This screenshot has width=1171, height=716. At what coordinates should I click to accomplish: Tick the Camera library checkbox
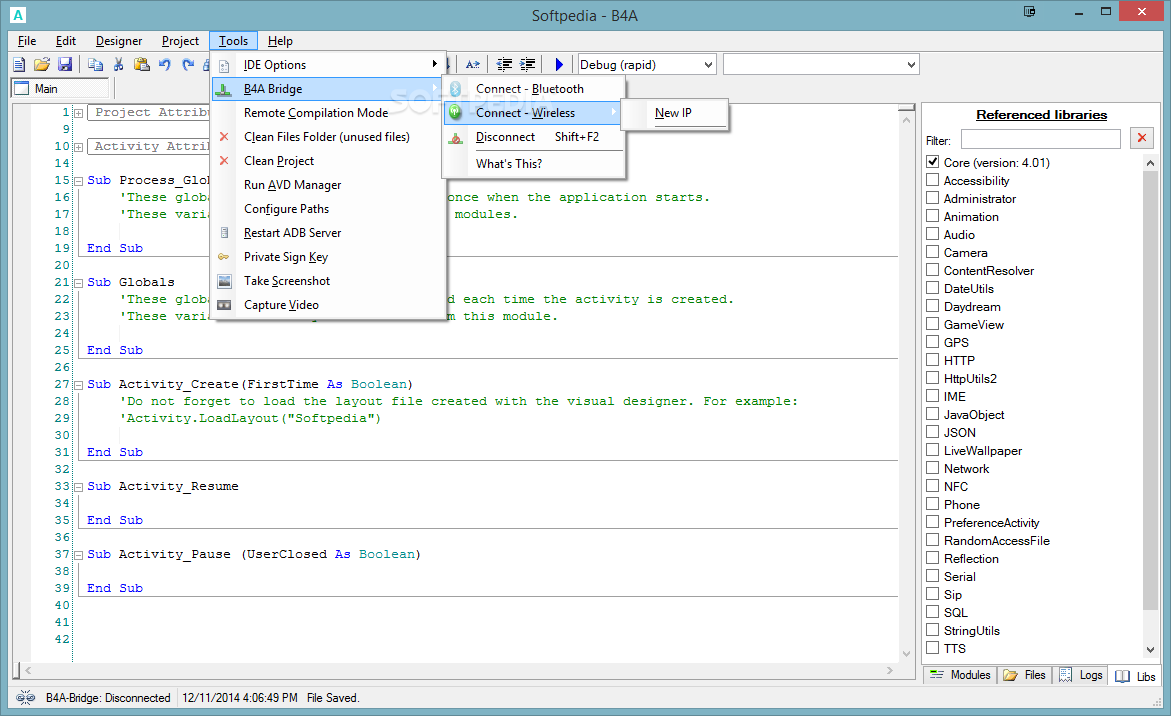(933, 252)
